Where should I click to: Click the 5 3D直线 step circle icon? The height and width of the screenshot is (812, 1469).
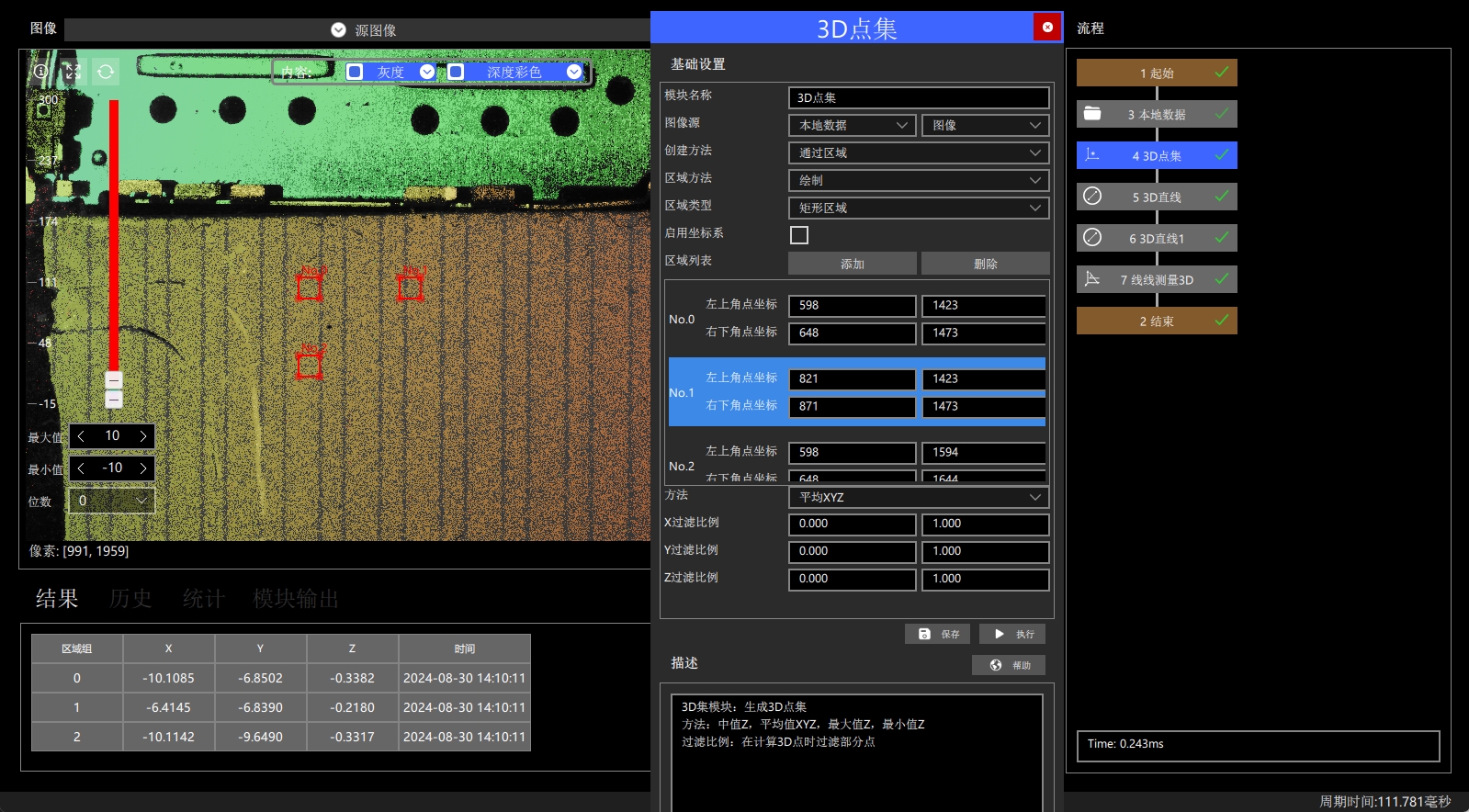1092,197
